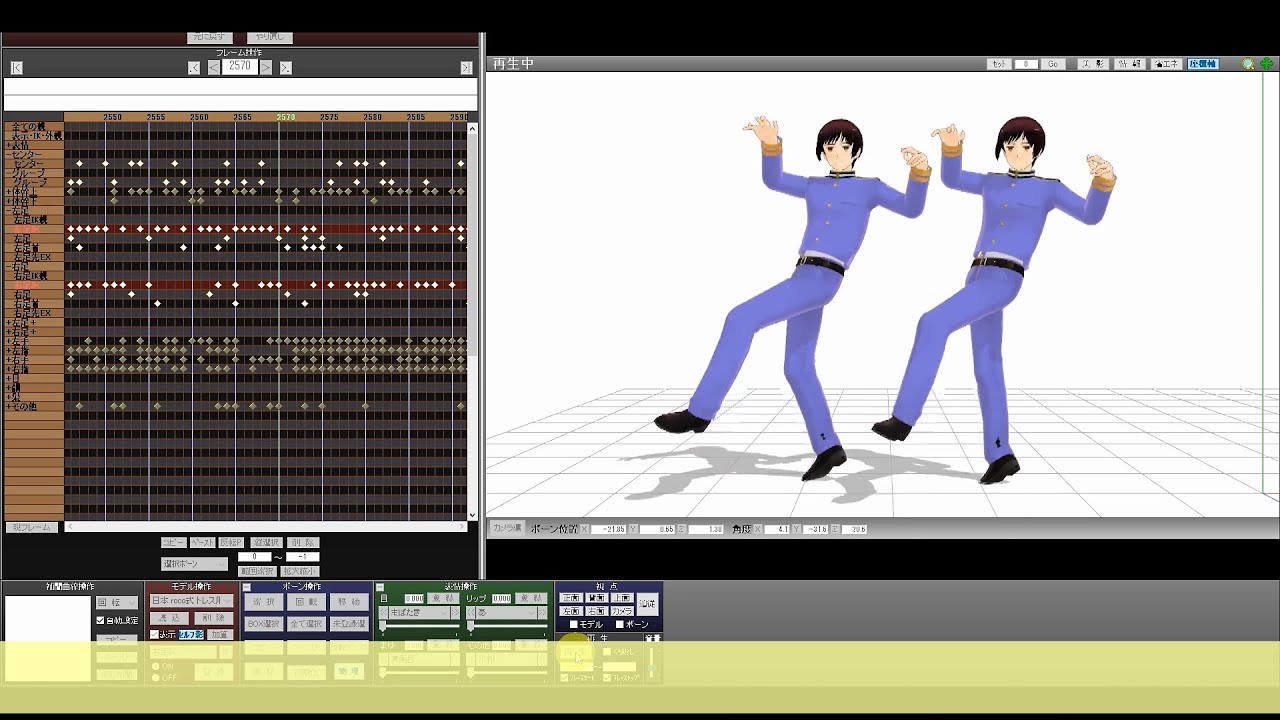Viewport: 1280px width, 720px height.
Task: Toggle the 省エネ power-saving button
Action: (x=1167, y=64)
